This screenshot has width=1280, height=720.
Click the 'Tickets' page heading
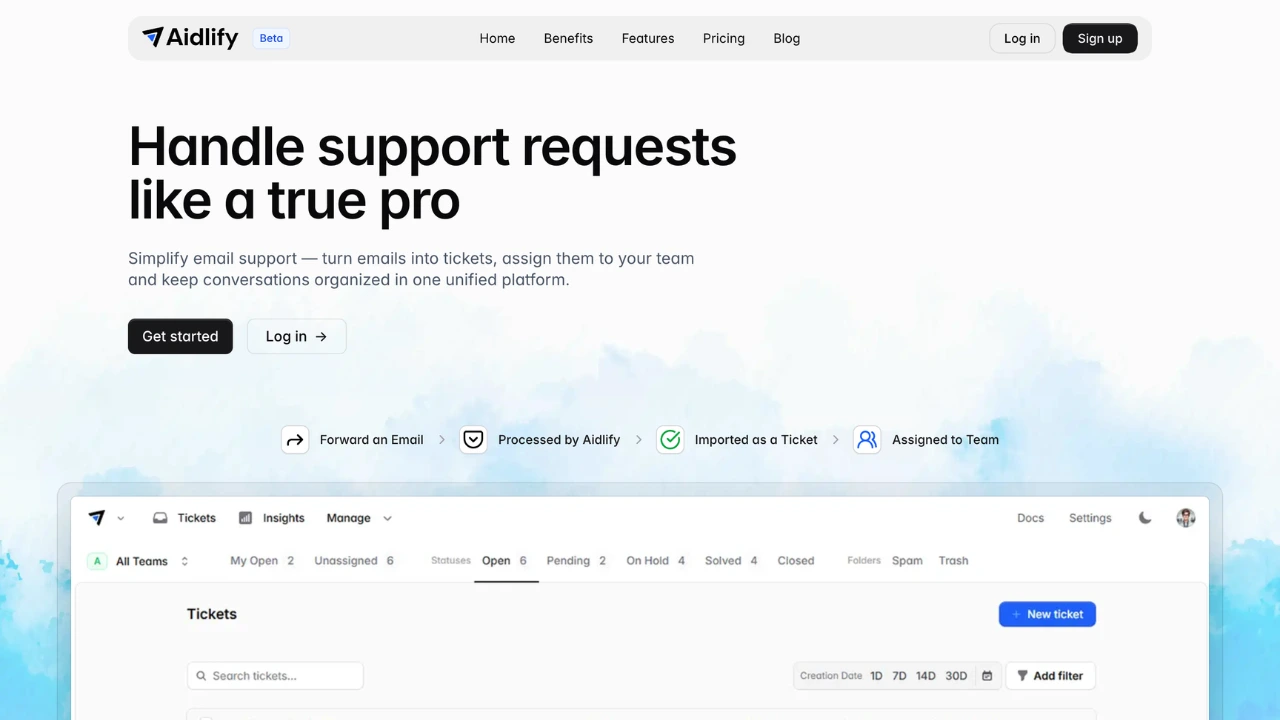[x=212, y=614]
